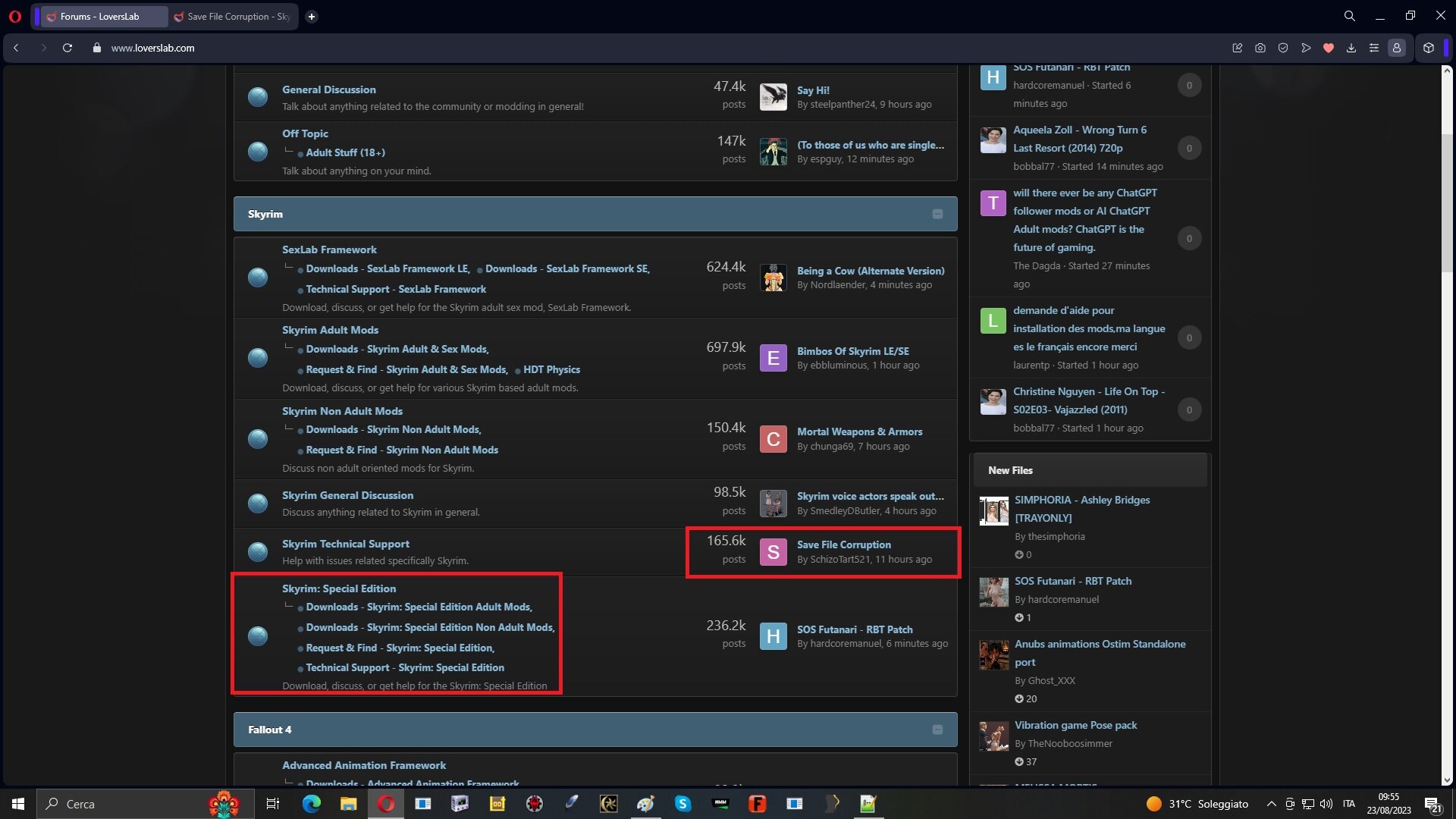Open the General Discussion forum link
Screen dimensions: 1456x819
(328, 89)
